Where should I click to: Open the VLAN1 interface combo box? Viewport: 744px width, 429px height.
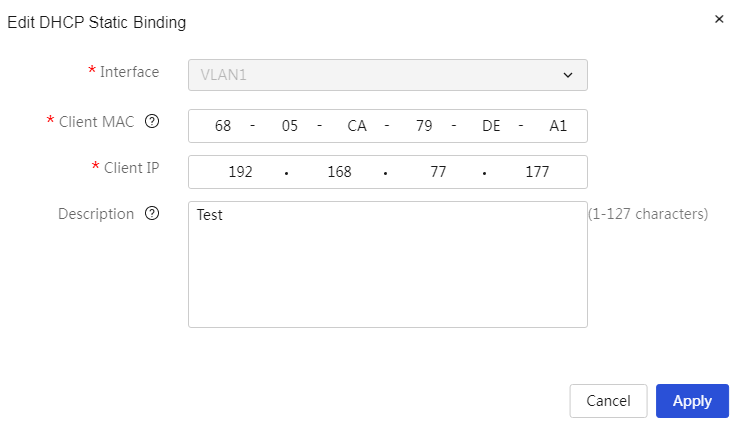388,75
